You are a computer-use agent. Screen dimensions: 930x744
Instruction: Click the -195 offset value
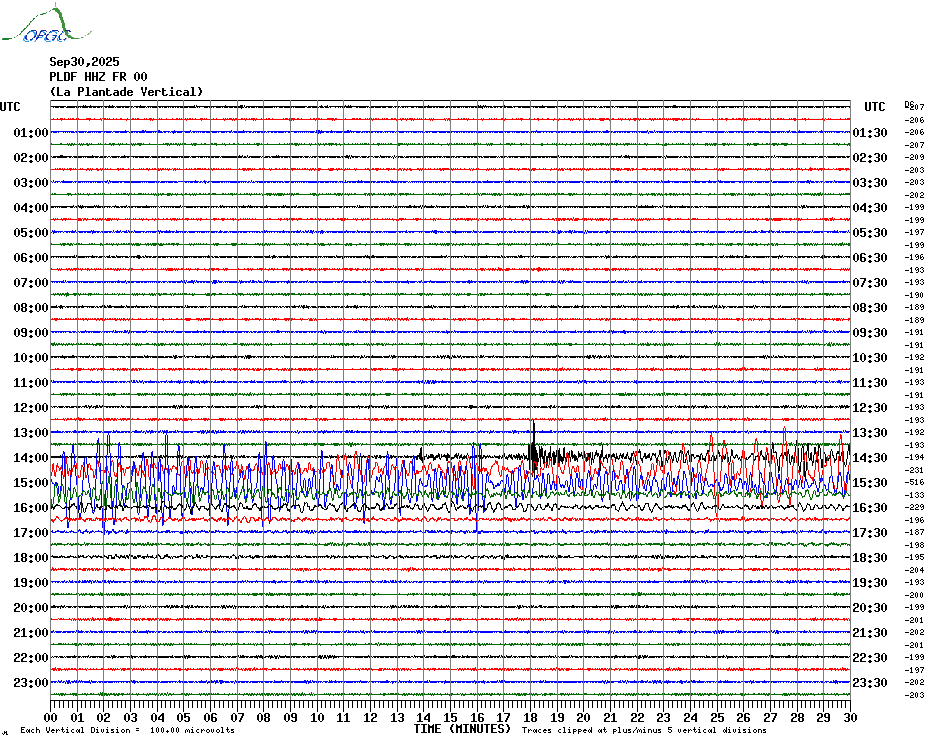point(915,558)
